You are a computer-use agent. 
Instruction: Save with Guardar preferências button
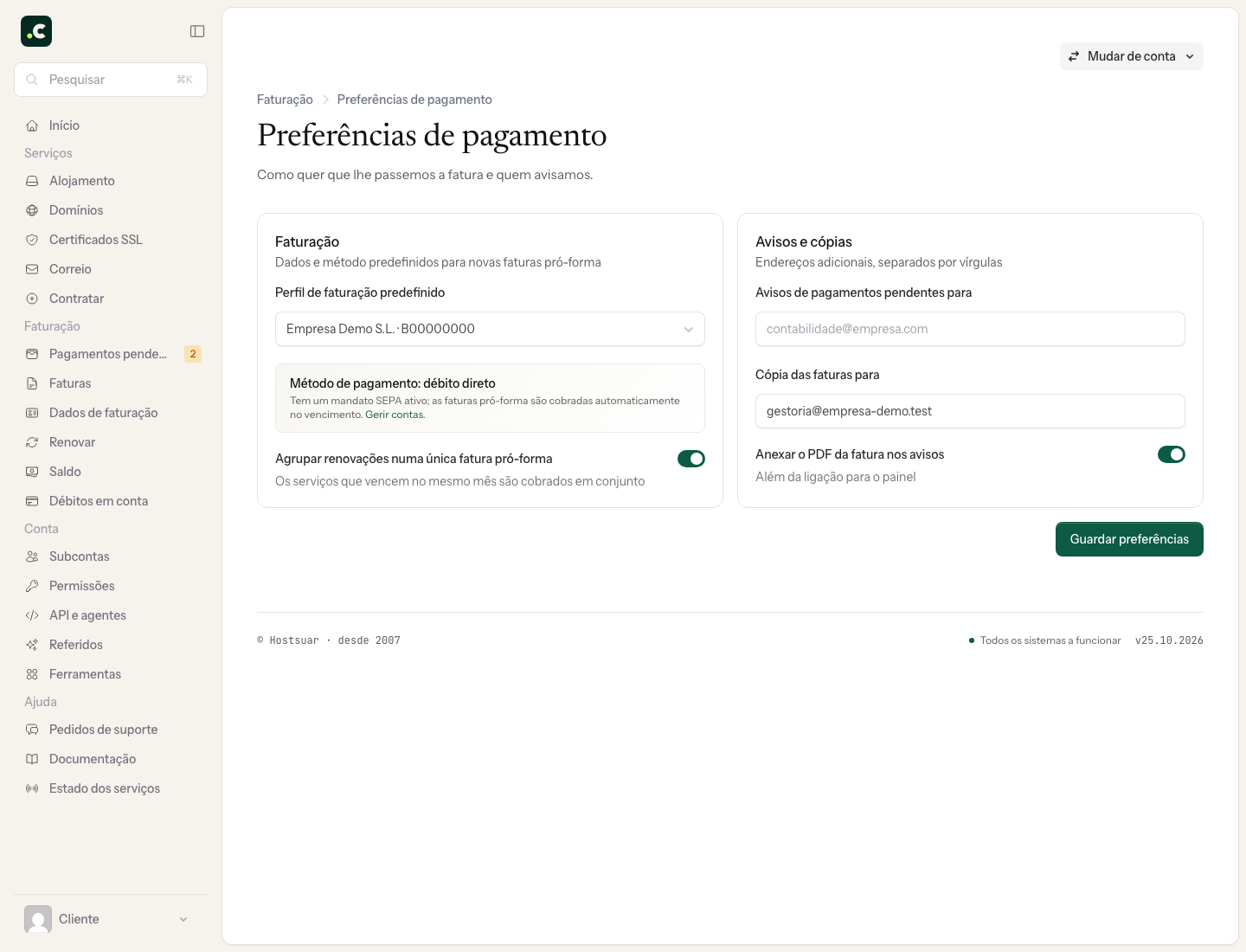tap(1129, 539)
